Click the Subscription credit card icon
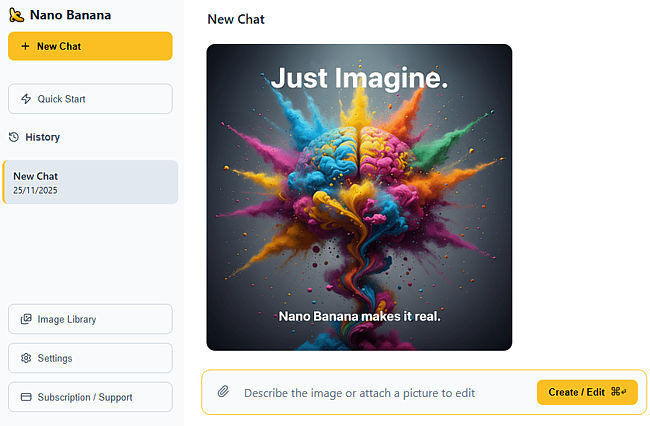The image size is (650, 426). click(25, 397)
